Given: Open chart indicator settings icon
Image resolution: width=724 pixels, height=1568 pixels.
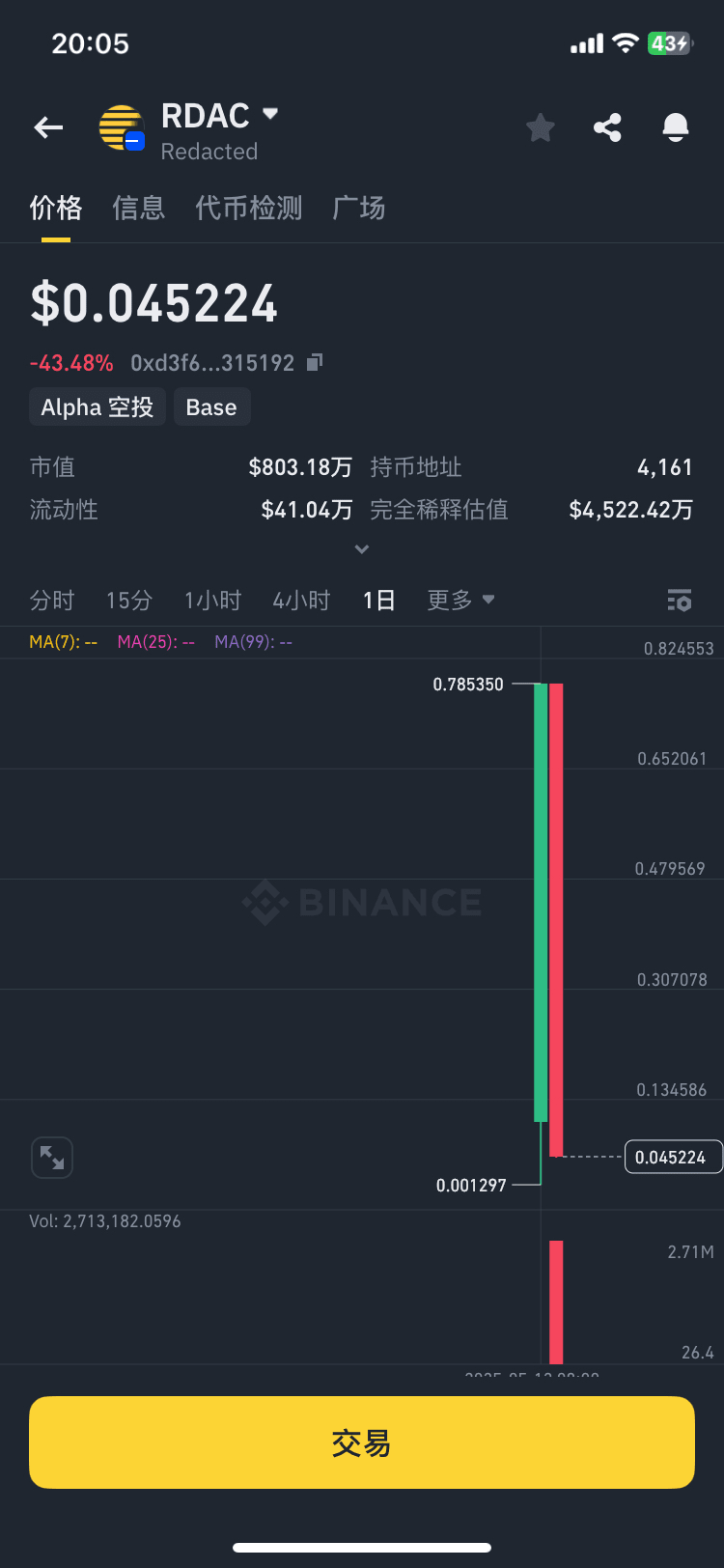Looking at the screenshot, I should (x=680, y=601).
